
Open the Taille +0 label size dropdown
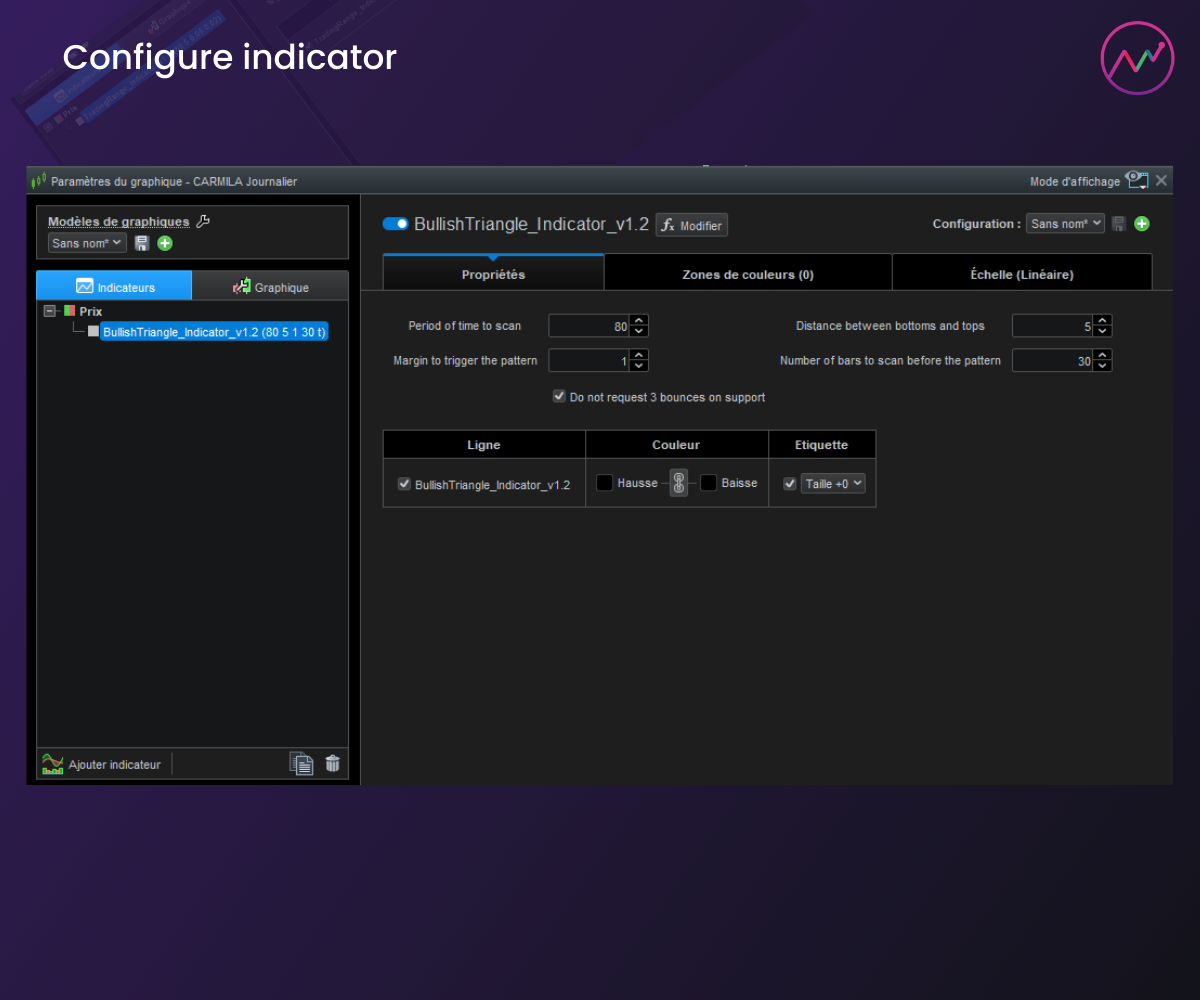(832, 484)
